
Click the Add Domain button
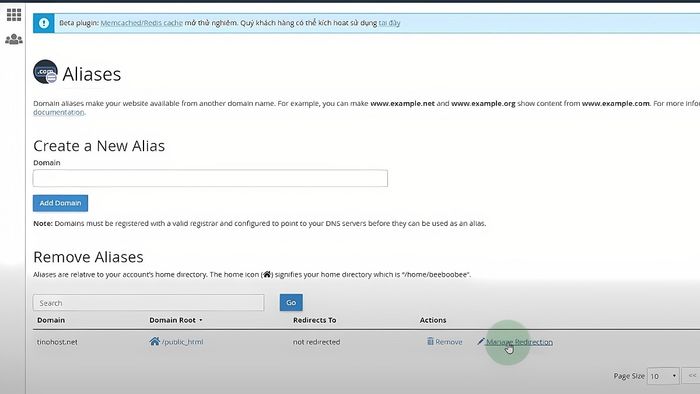60,203
